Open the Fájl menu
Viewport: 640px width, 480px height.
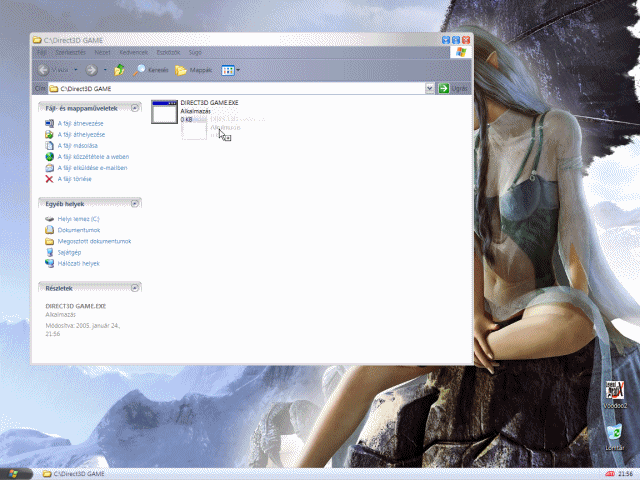(42, 52)
